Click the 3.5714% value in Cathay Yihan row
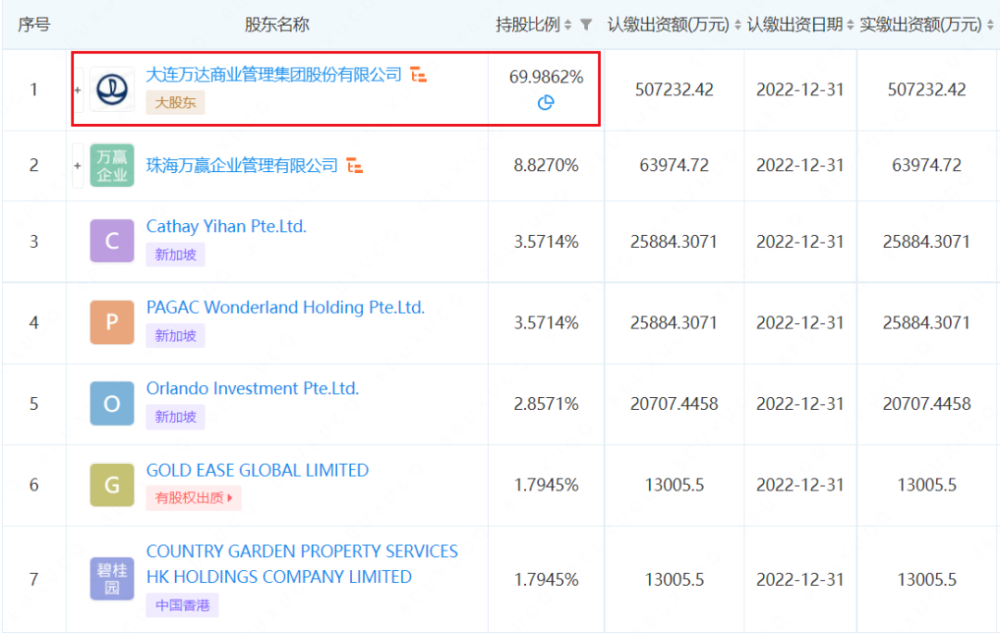 pos(546,242)
